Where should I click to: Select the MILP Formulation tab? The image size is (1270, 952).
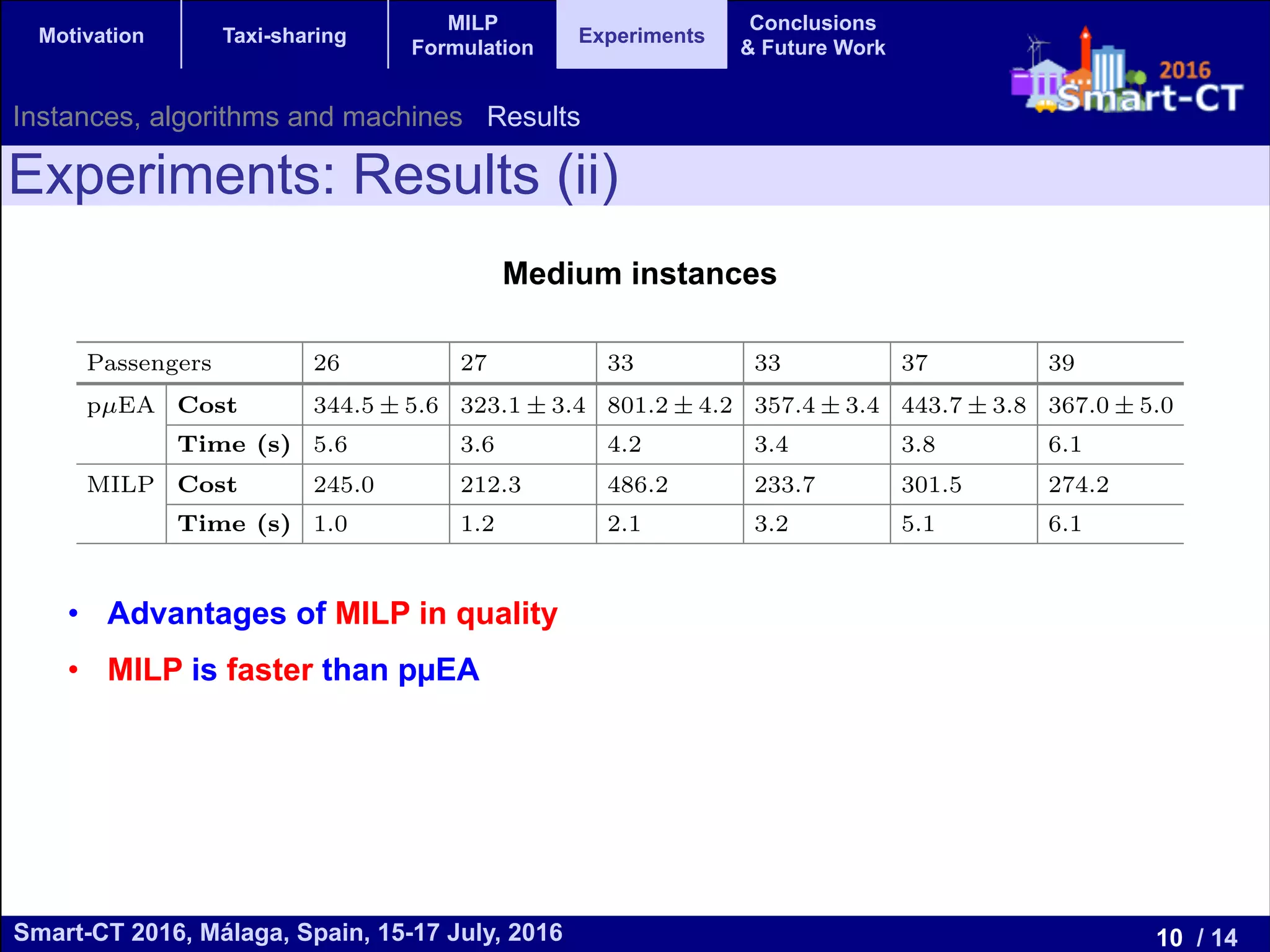[x=473, y=35]
